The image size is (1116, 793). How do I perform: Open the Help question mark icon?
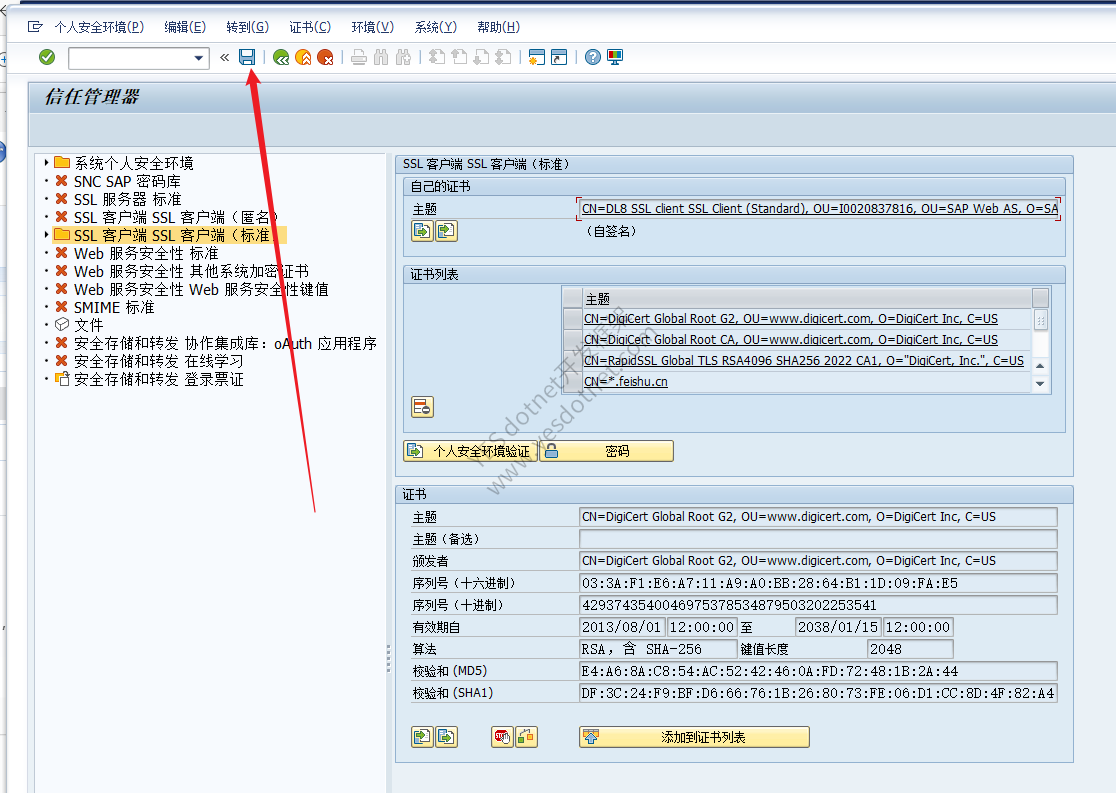[592, 57]
